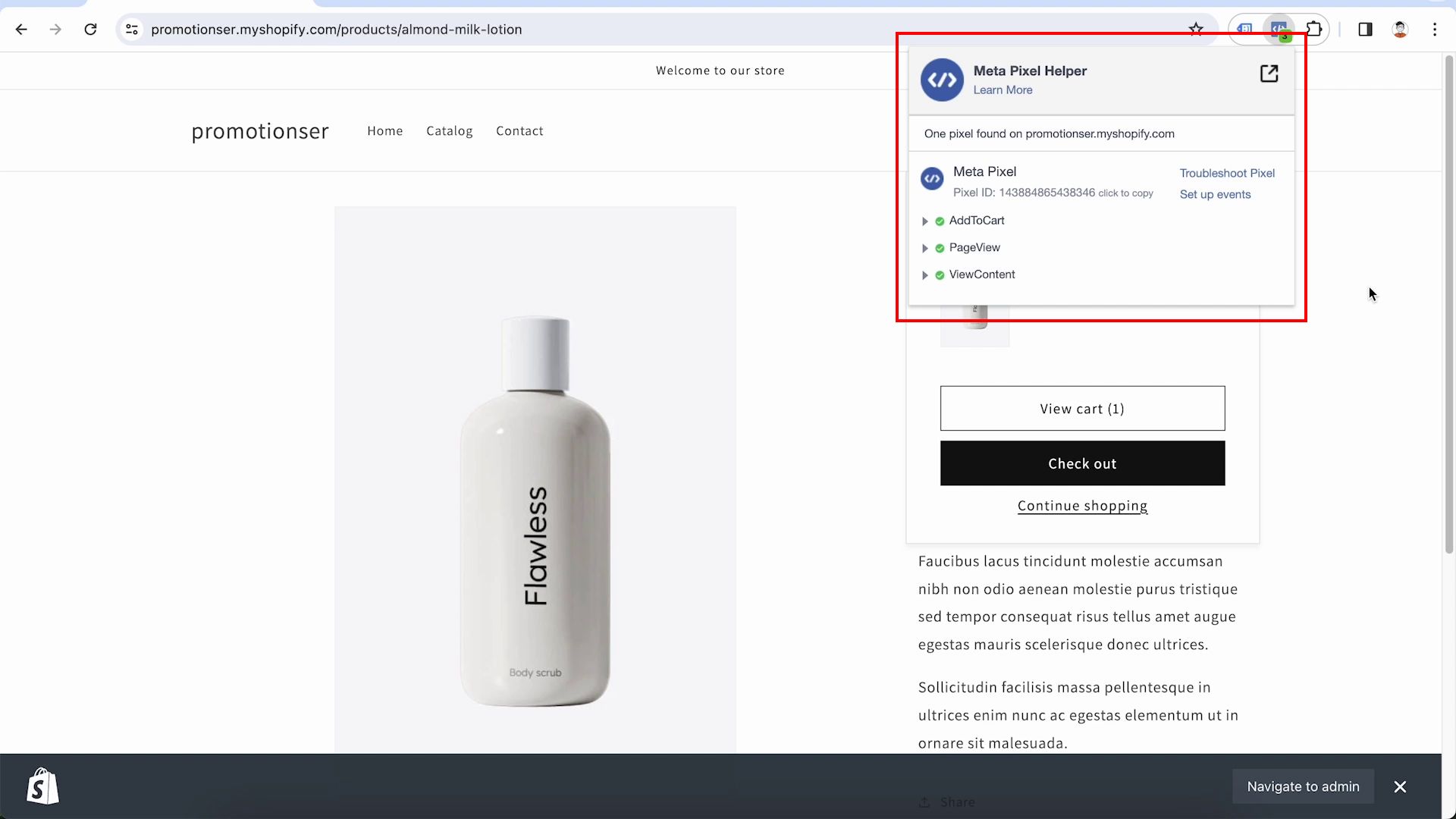Click the Navigate to admin button
Image resolution: width=1456 pixels, height=819 pixels.
[x=1303, y=786]
